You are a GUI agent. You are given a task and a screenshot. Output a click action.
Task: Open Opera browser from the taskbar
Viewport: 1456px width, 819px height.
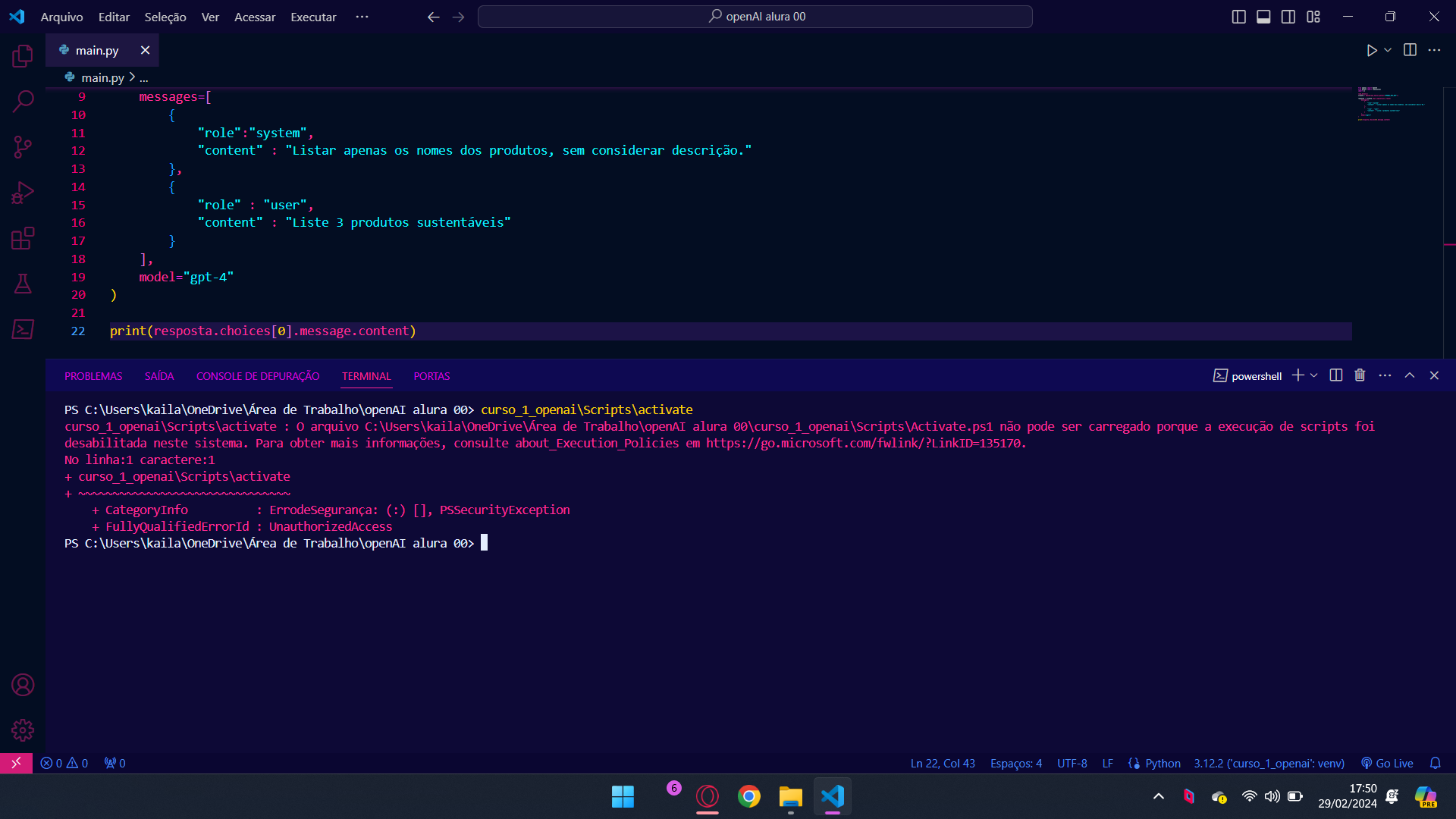pos(707,796)
